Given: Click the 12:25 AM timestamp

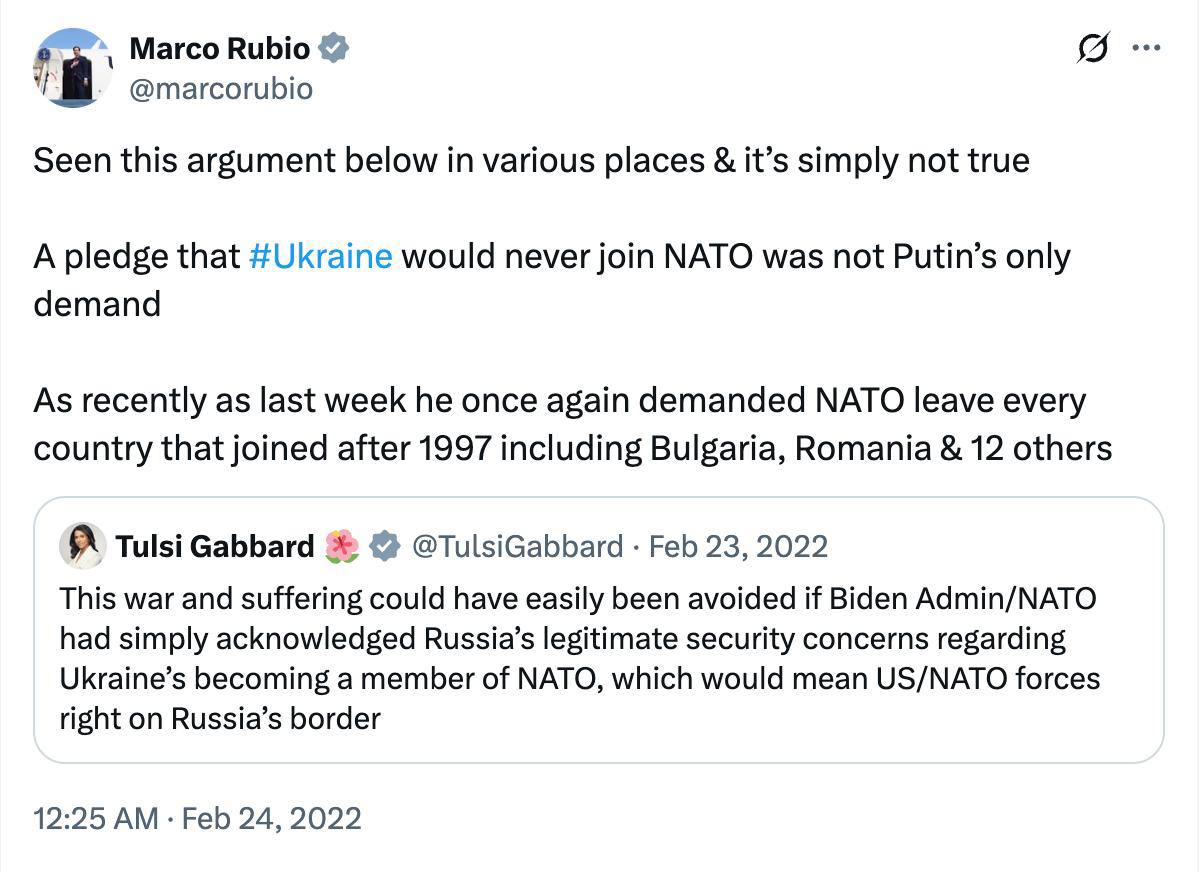Looking at the screenshot, I should 95,819.
